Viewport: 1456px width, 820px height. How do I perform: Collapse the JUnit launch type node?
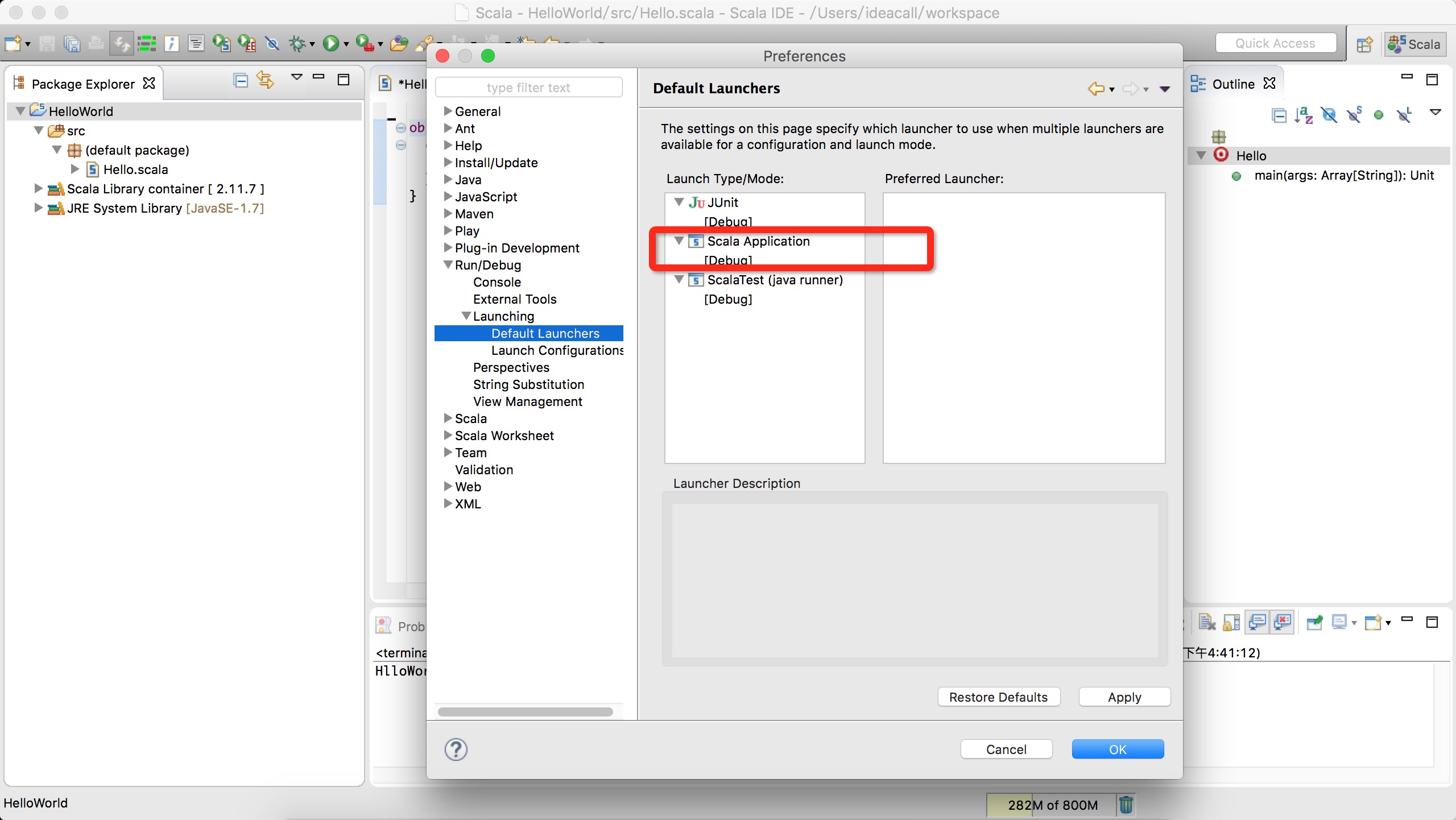679,202
